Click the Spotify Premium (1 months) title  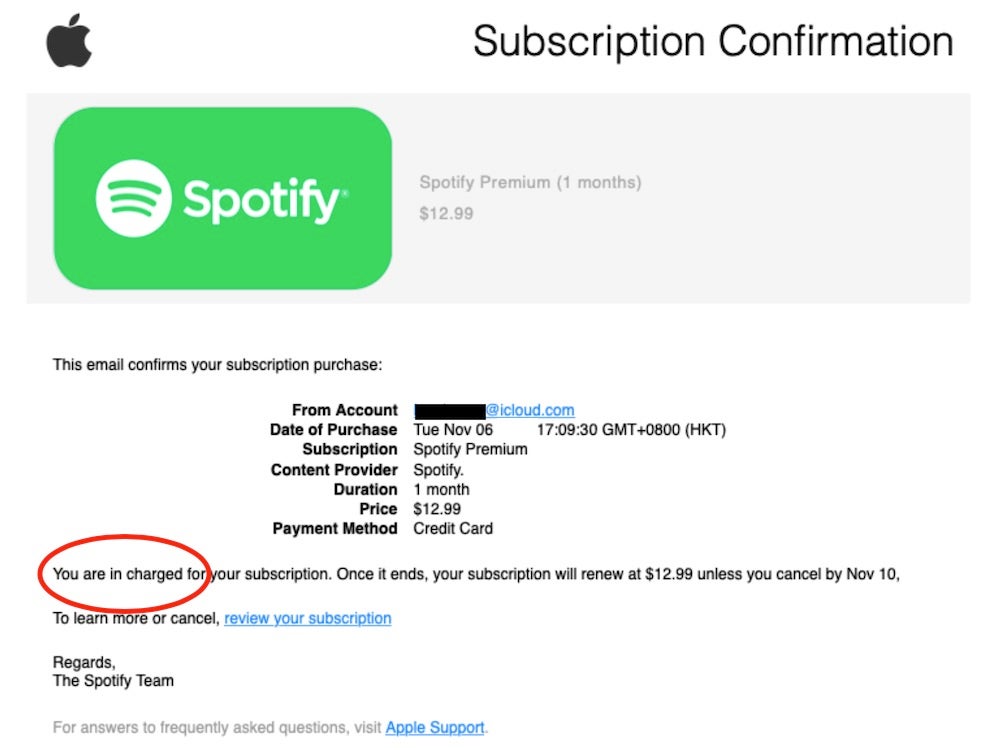pos(530,182)
